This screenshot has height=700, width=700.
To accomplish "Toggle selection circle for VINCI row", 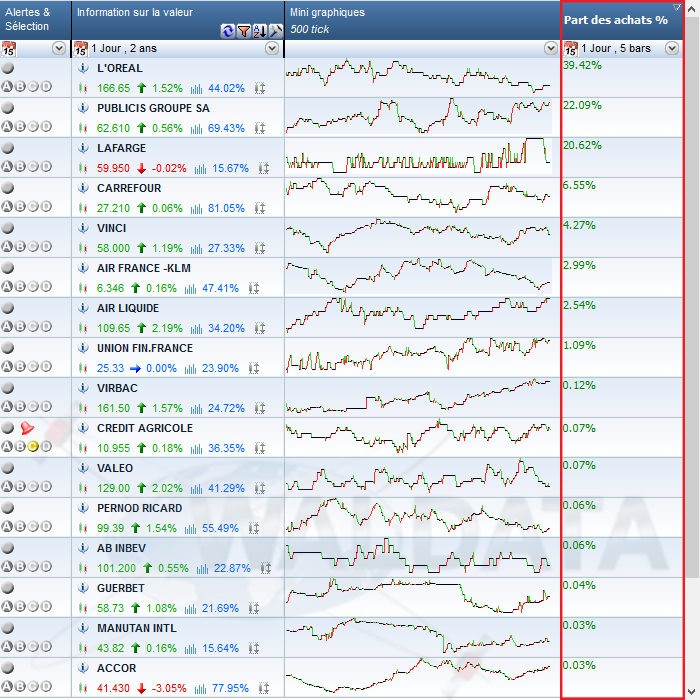I will click(8, 228).
